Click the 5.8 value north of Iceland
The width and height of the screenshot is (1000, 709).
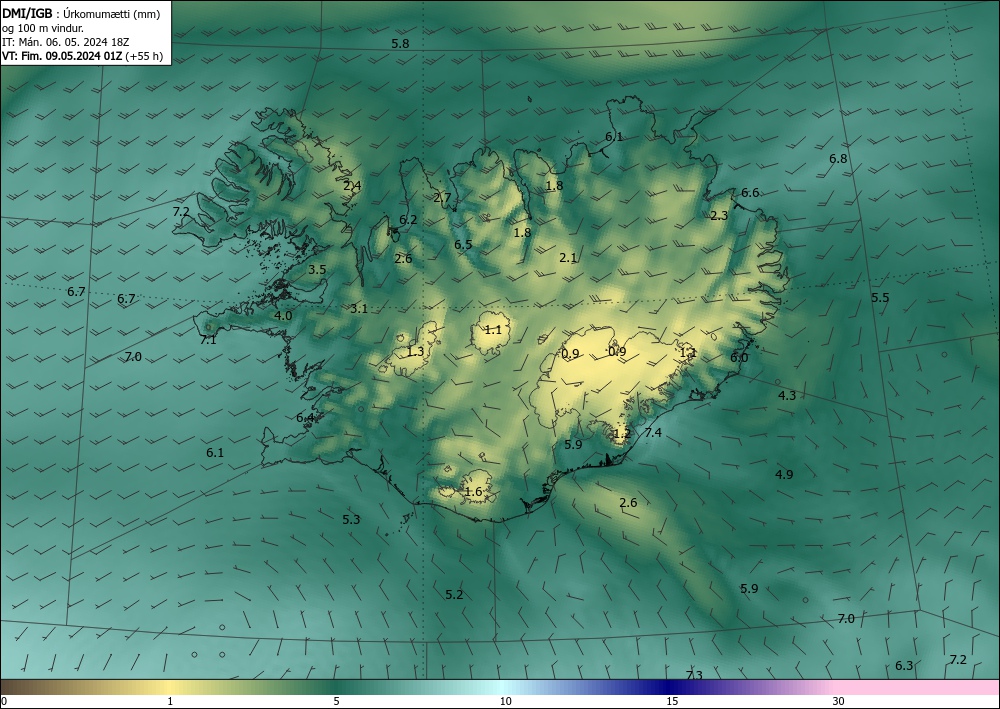click(400, 44)
